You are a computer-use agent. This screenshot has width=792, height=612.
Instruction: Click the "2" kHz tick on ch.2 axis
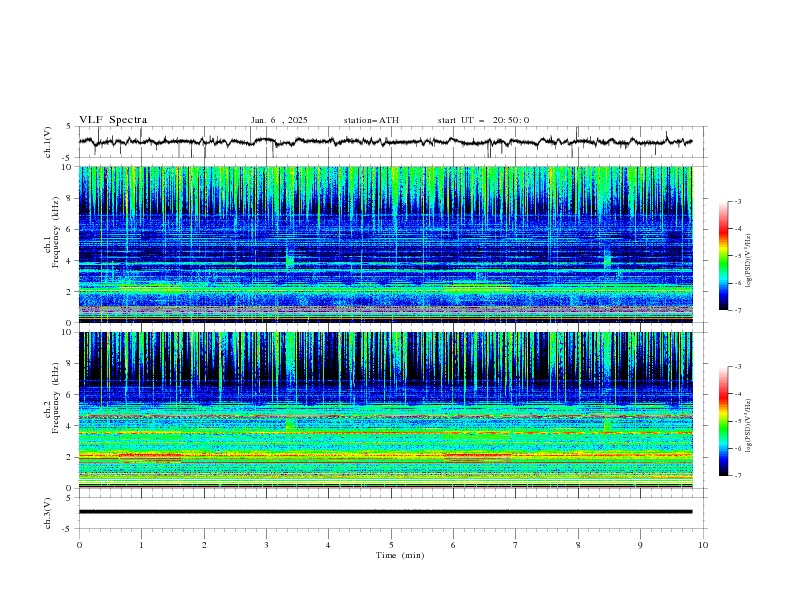coord(71,457)
